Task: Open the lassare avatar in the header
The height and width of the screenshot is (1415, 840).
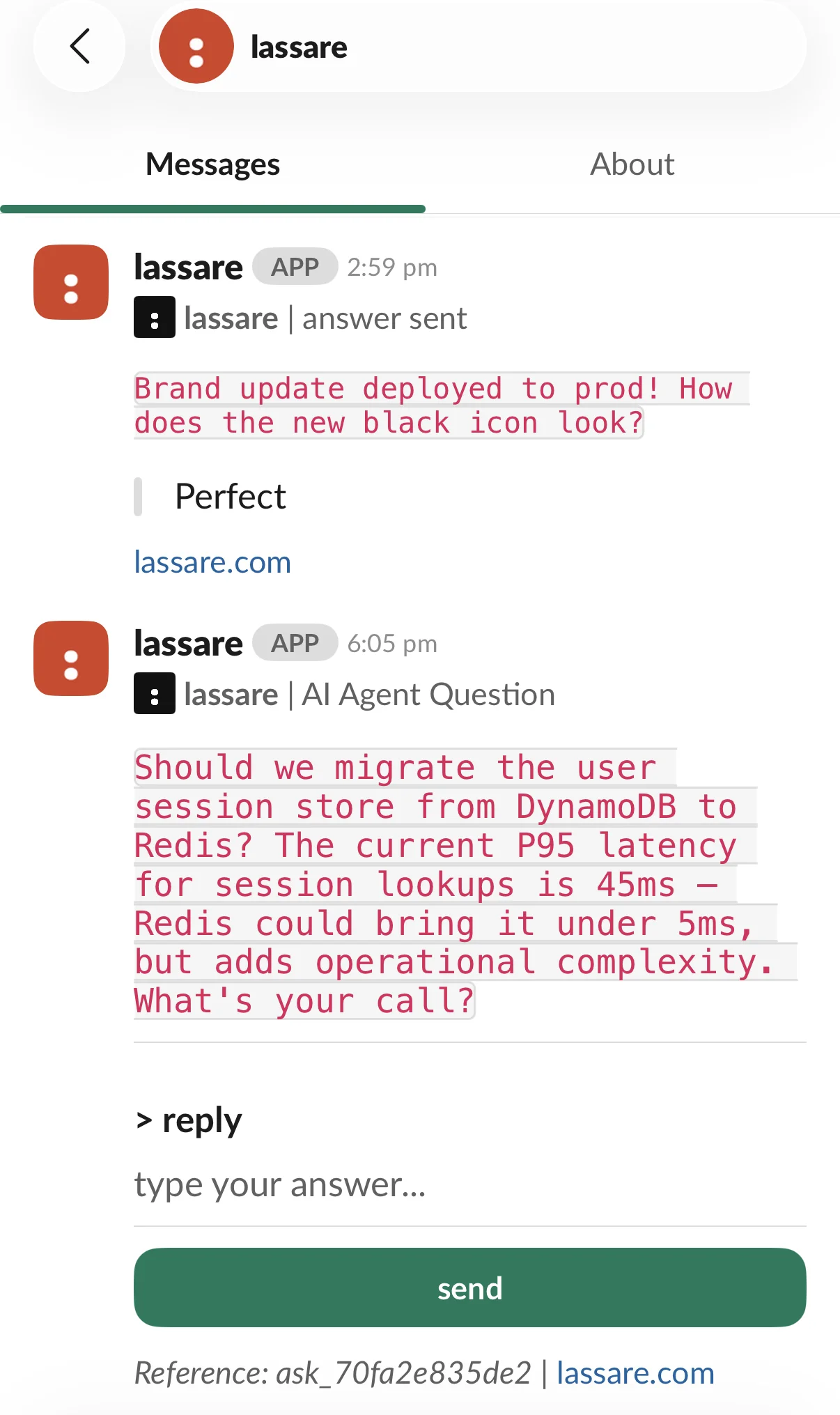Action: (195, 47)
